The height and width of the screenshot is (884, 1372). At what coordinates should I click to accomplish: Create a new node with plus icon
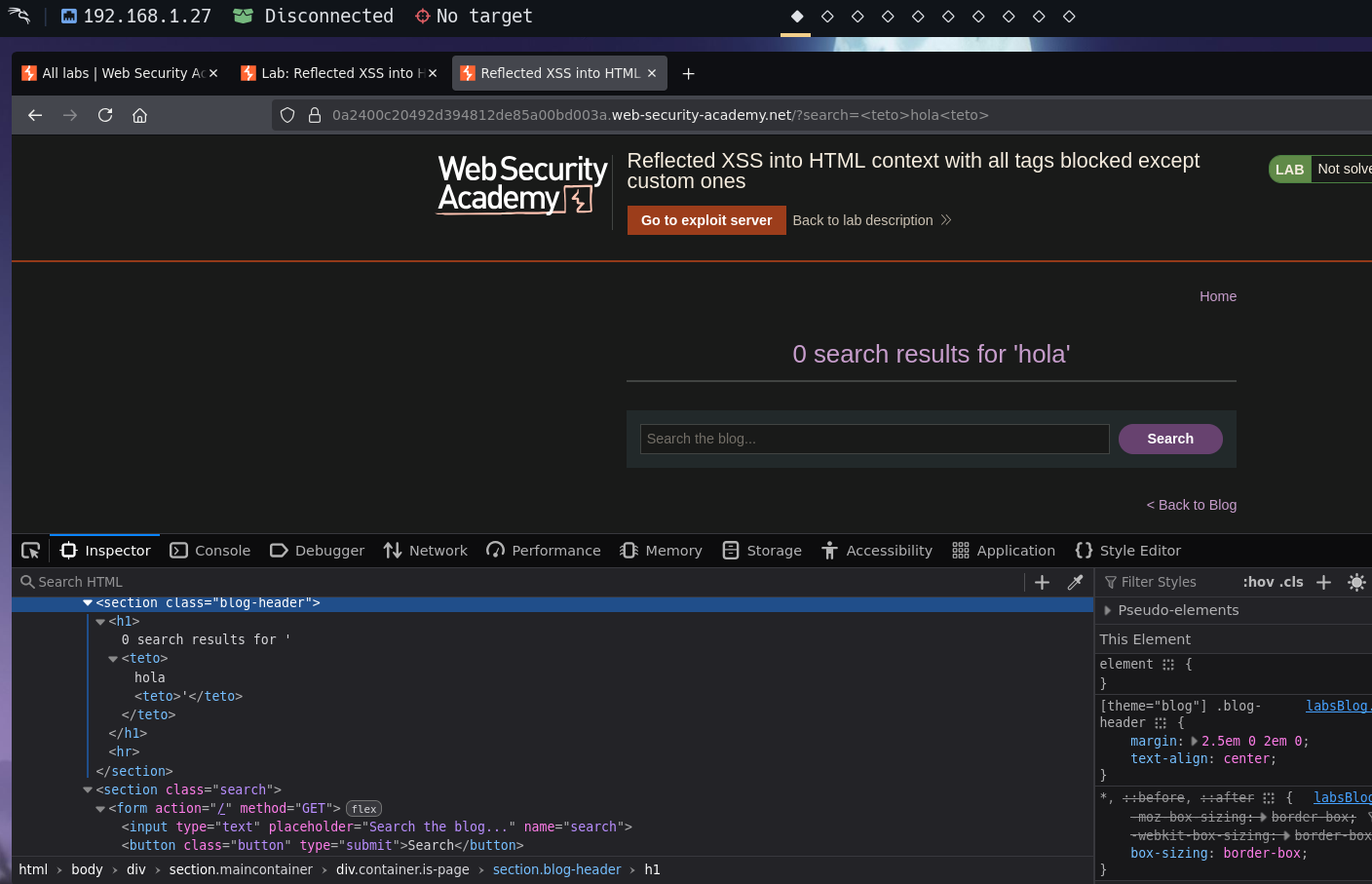coord(1042,582)
